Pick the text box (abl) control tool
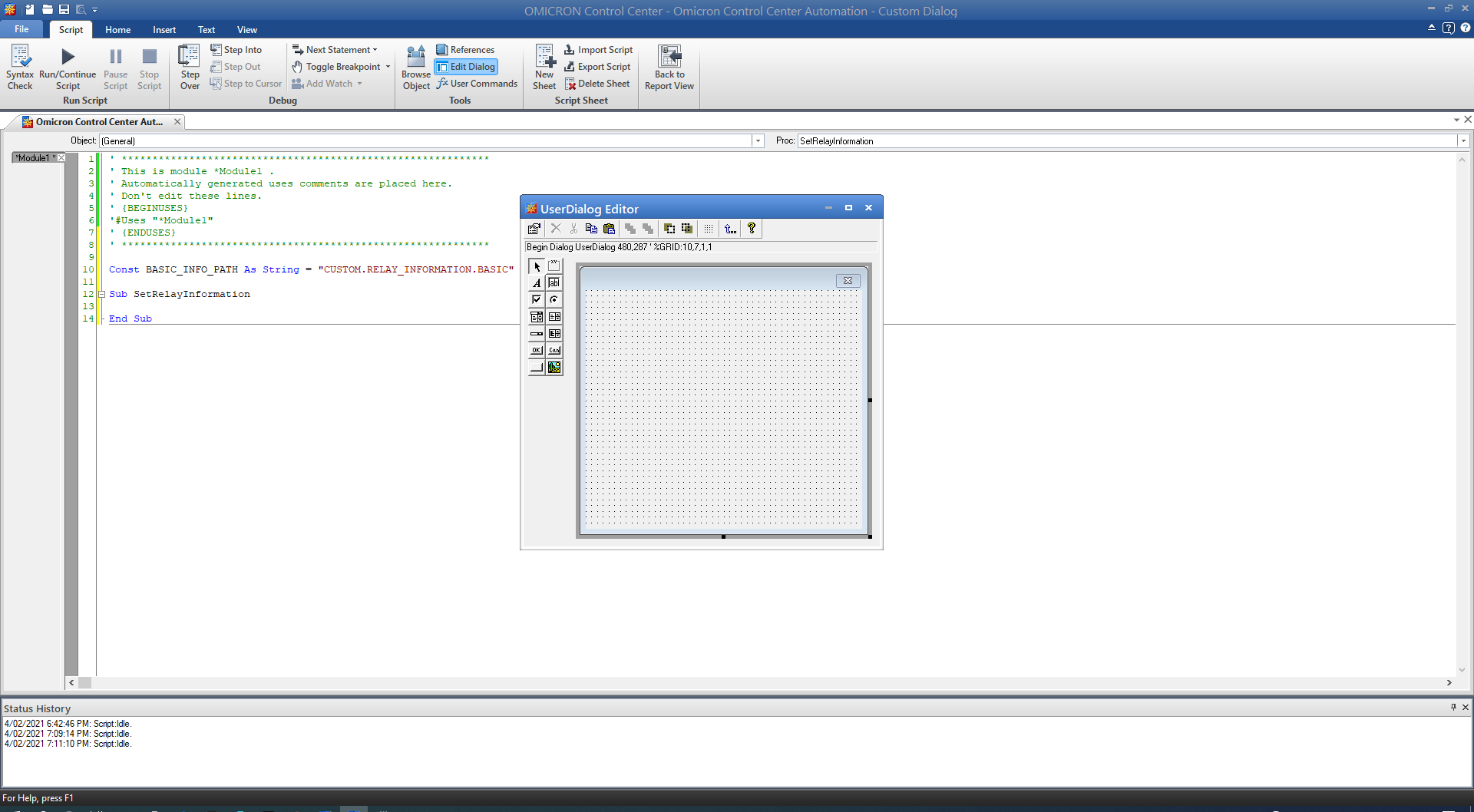Image resolution: width=1474 pixels, height=812 pixels. point(554,282)
